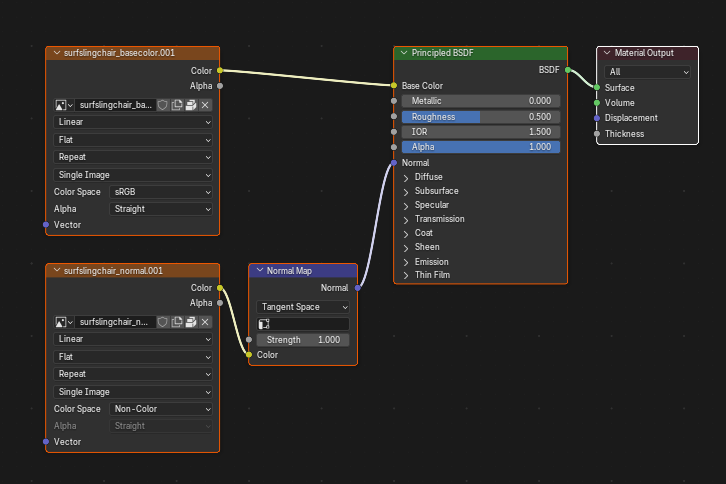Collapse the surfslingchair_basecolor.001 node
Screen dimensions: 726x484
[x=57, y=53]
